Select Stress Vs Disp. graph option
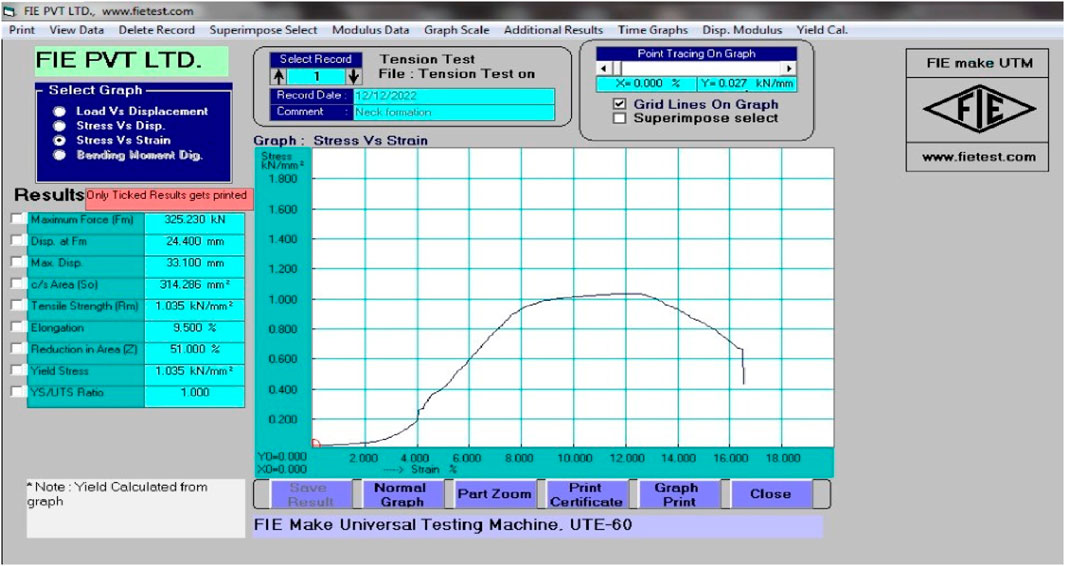The width and height of the screenshot is (1065, 566). coord(60,126)
